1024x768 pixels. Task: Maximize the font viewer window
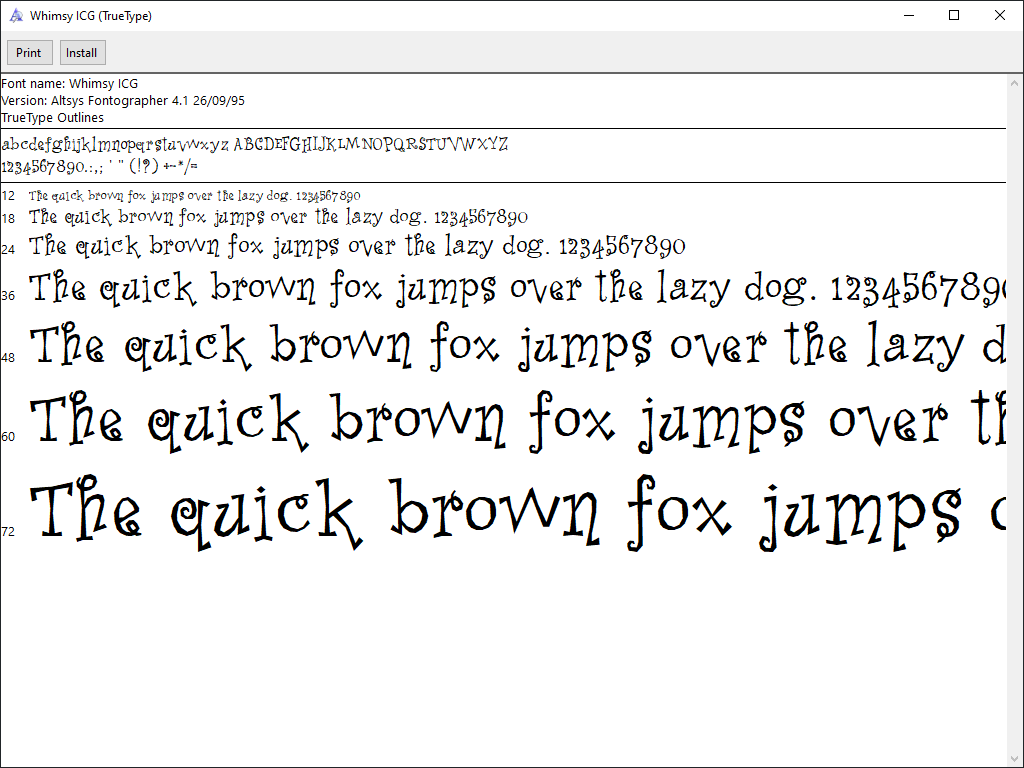[x=954, y=16]
